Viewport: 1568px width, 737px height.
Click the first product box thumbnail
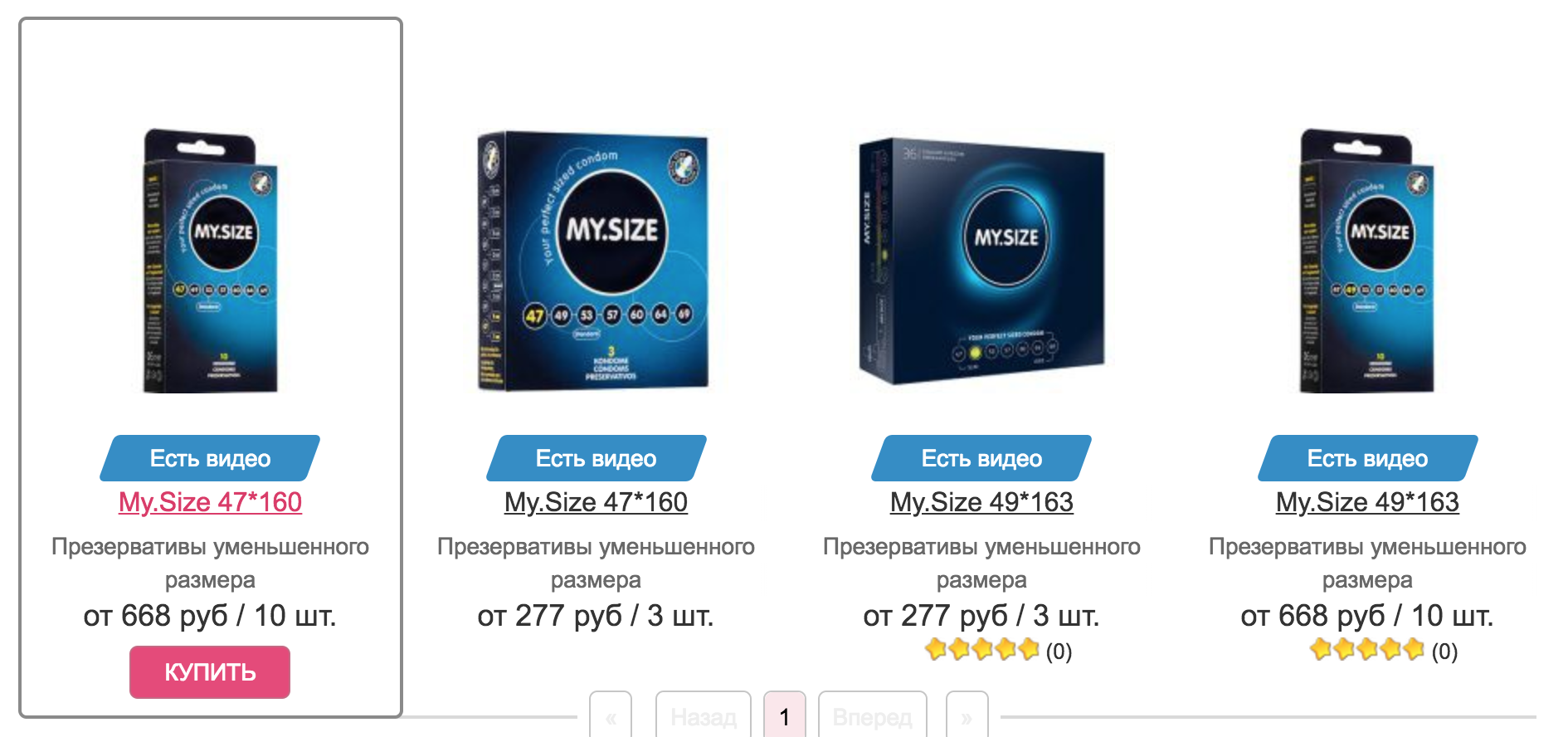210,261
